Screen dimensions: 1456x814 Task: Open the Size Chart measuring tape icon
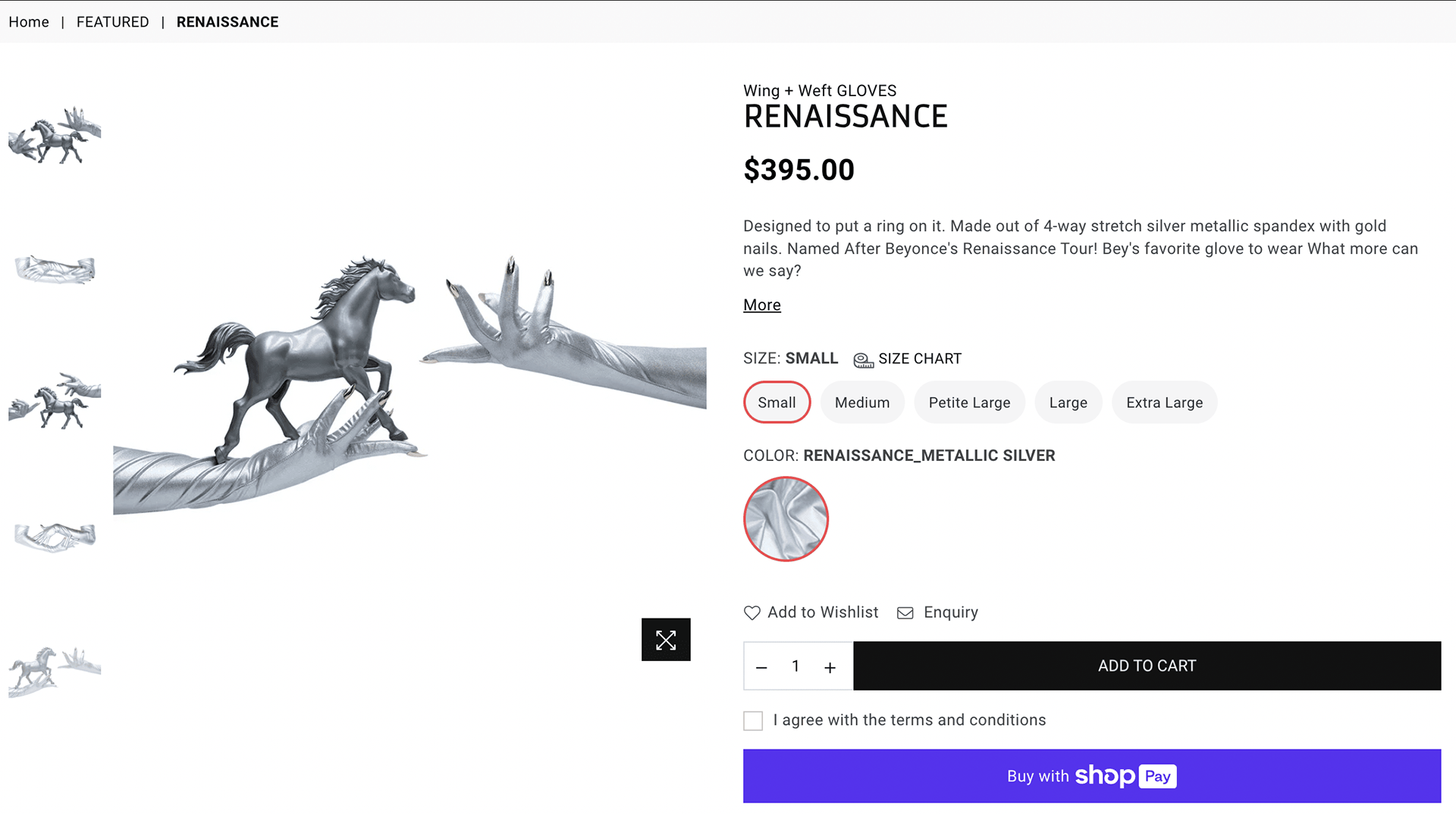pos(863,359)
